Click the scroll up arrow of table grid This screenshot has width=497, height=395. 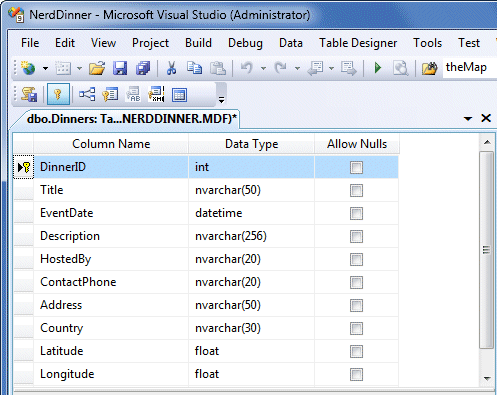[487, 142]
